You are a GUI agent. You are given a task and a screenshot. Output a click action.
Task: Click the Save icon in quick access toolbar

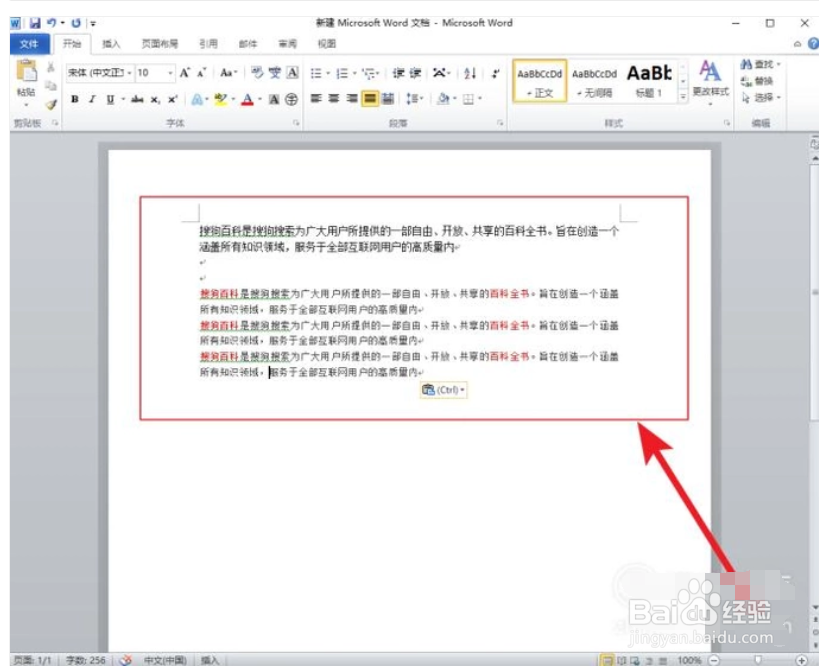pyautogui.click(x=35, y=23)
